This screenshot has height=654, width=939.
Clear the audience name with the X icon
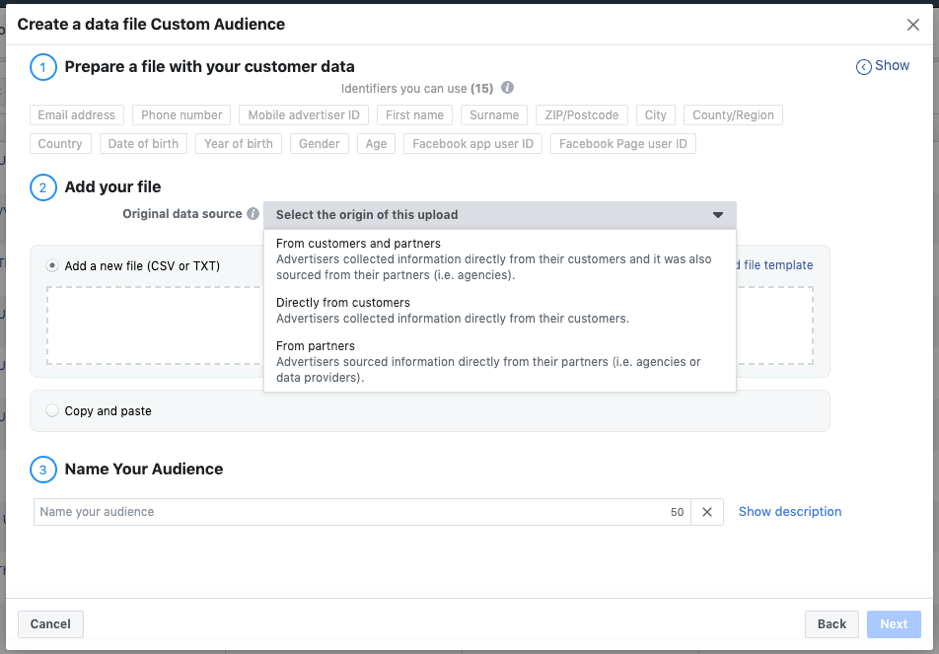pyautogui.click(x=707, y=512)
